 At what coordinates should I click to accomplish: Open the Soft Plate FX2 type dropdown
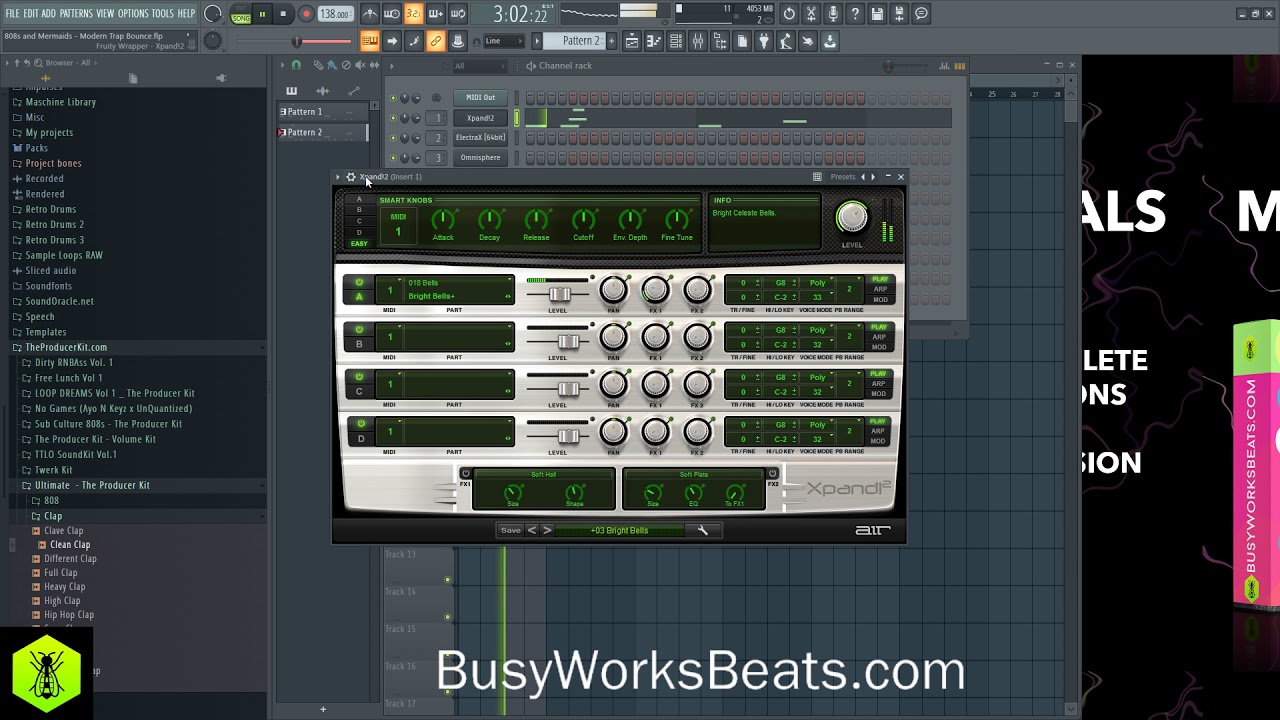click(694, 474)
